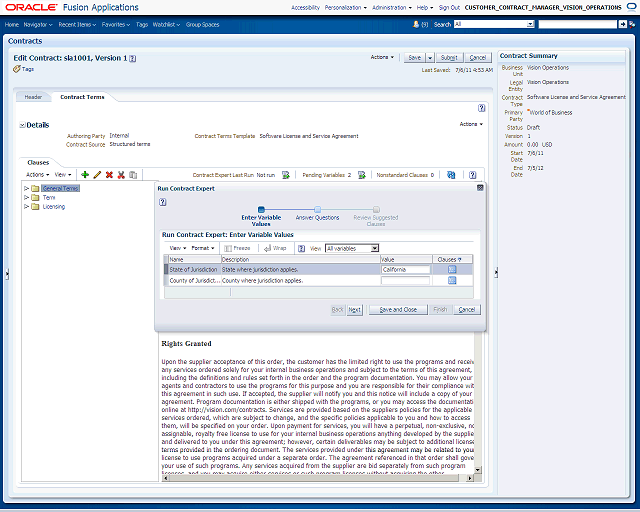Open the Search category All dropdown
This screenshot has height=512, width=640.
click(530, 24)
